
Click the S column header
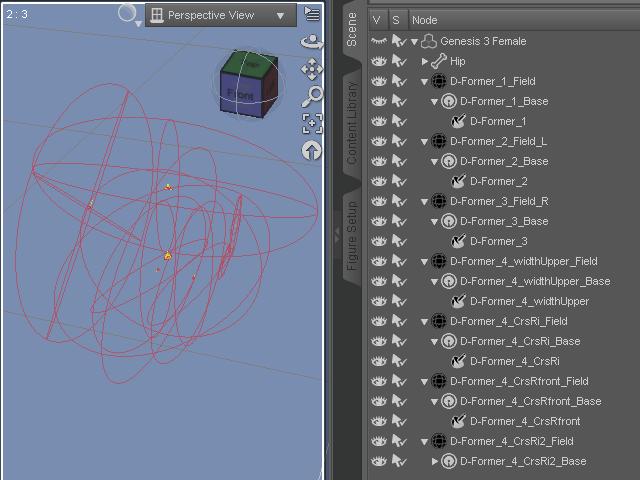pyautogui.click(x=397, y=20)
